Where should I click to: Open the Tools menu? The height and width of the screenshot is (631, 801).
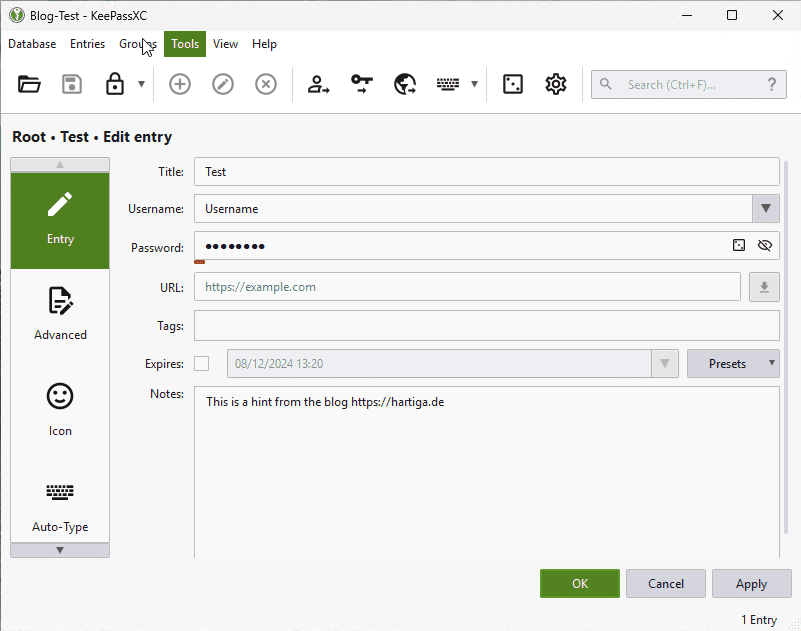click(x=185, y=44)
